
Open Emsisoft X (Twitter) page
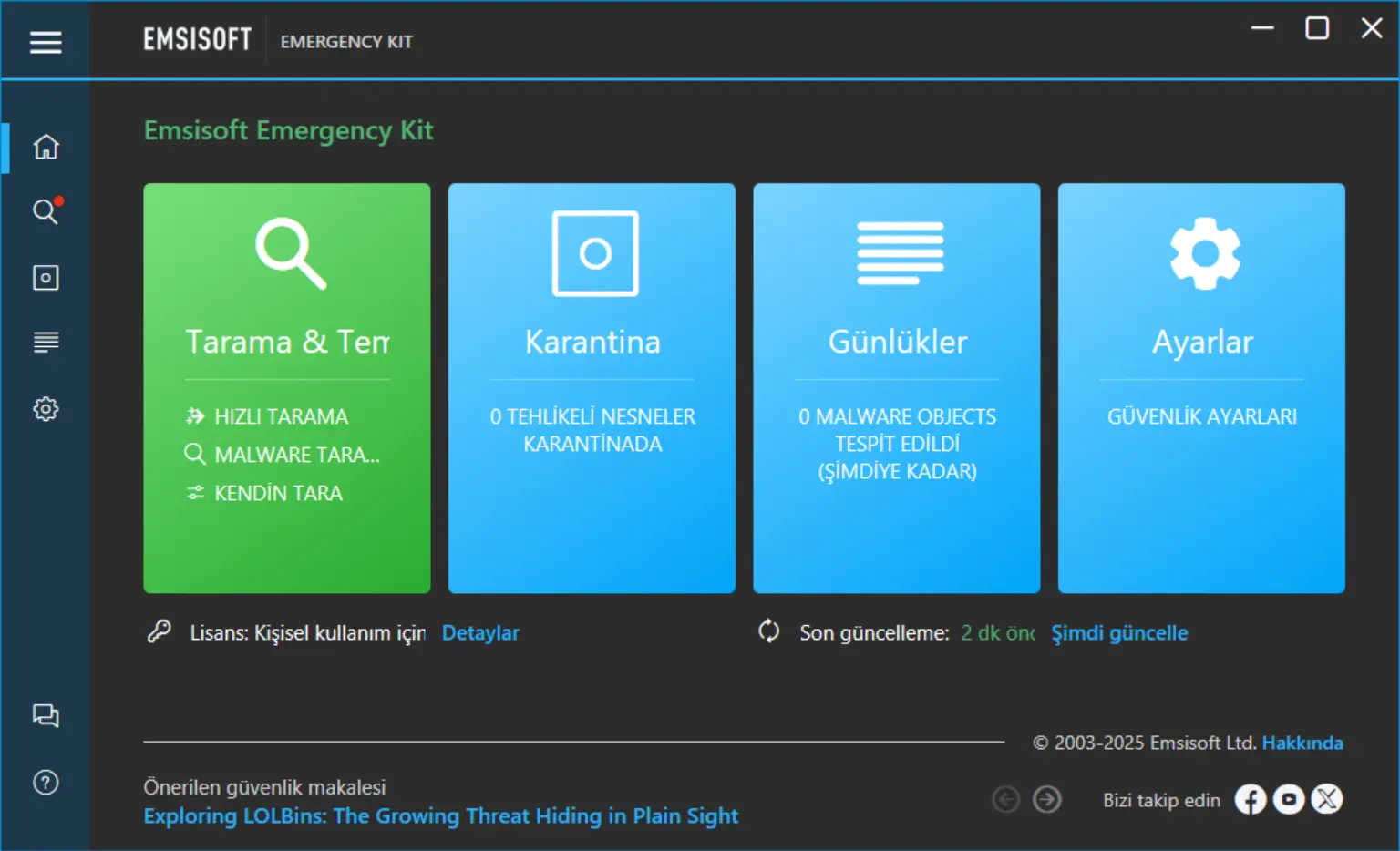[x=1327, y=800]
